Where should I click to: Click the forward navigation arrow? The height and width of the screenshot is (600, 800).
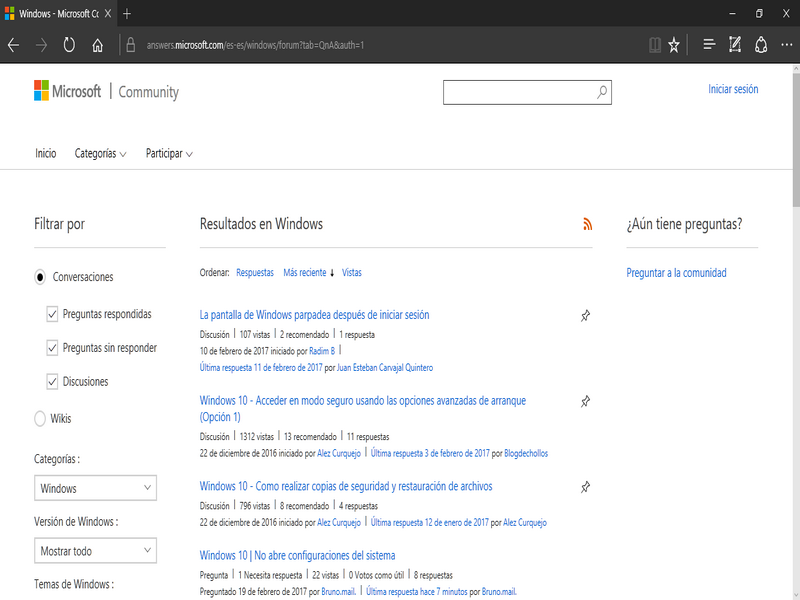[41, 45]
